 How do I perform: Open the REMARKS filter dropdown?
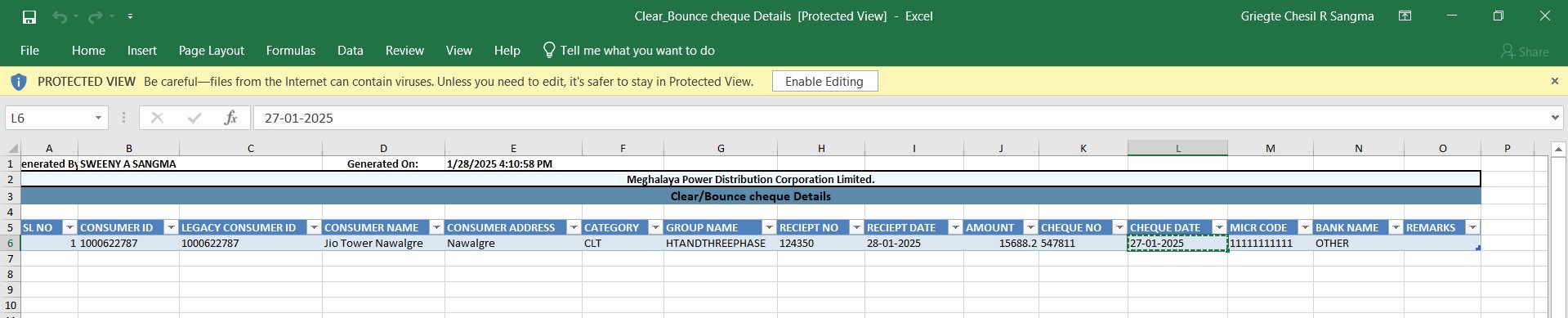point(1472,227)
